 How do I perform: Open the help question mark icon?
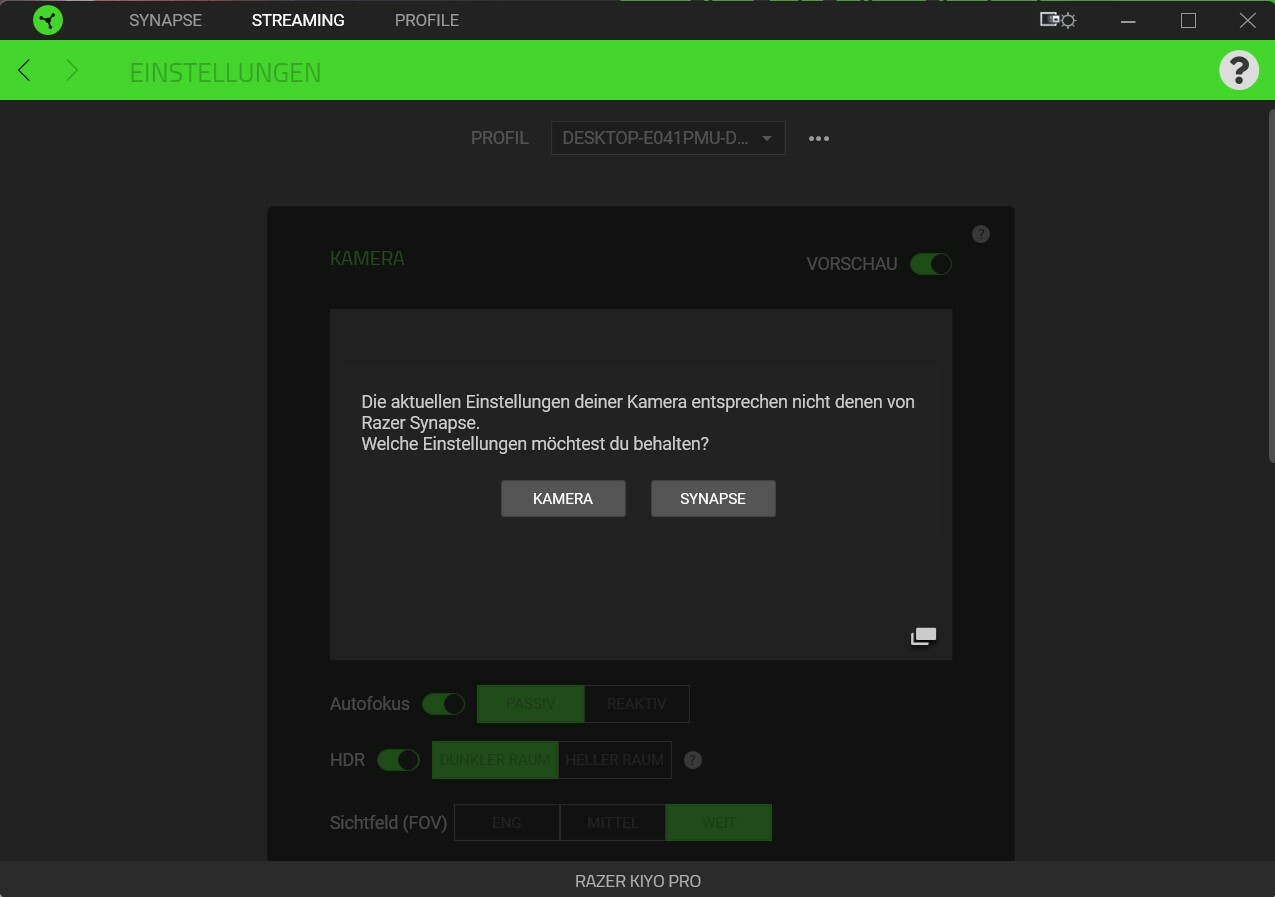pyautogui.click(x=1239, y=70)
